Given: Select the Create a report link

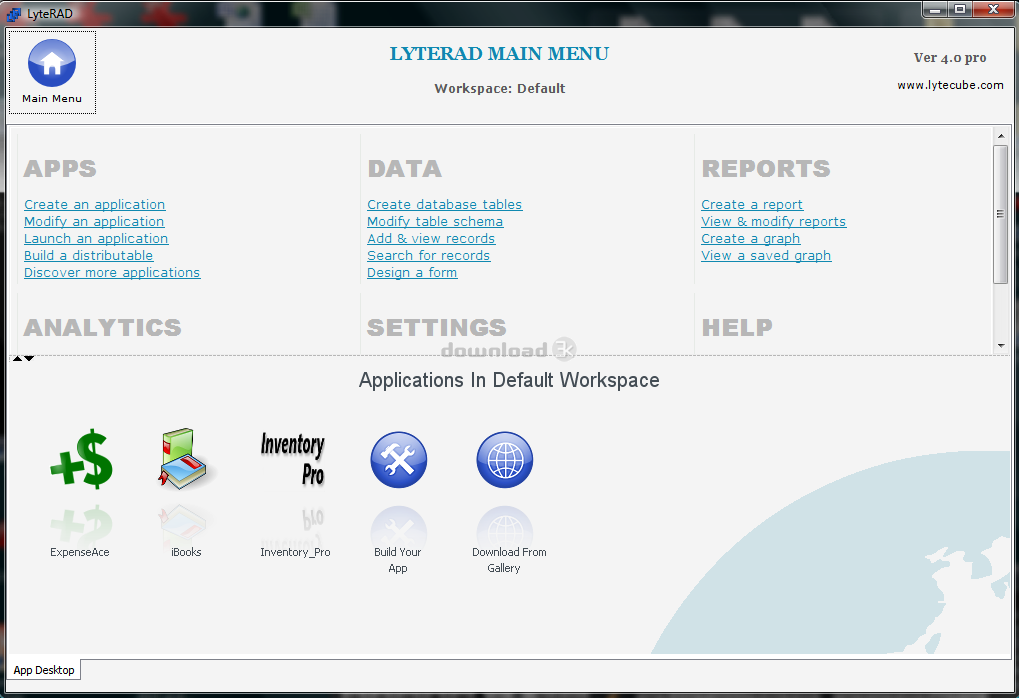Looking at the screenshot, I should pos(752,205).
